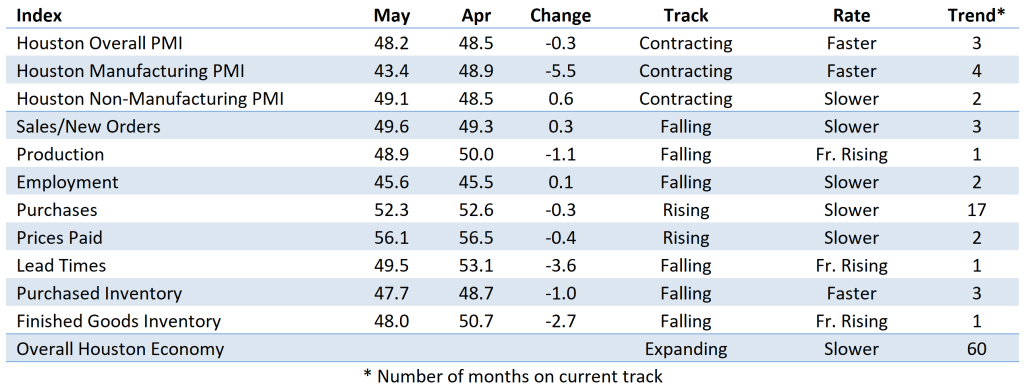Select the Change column header
The image size is (1024, 392).
click(x=560, y=16)
